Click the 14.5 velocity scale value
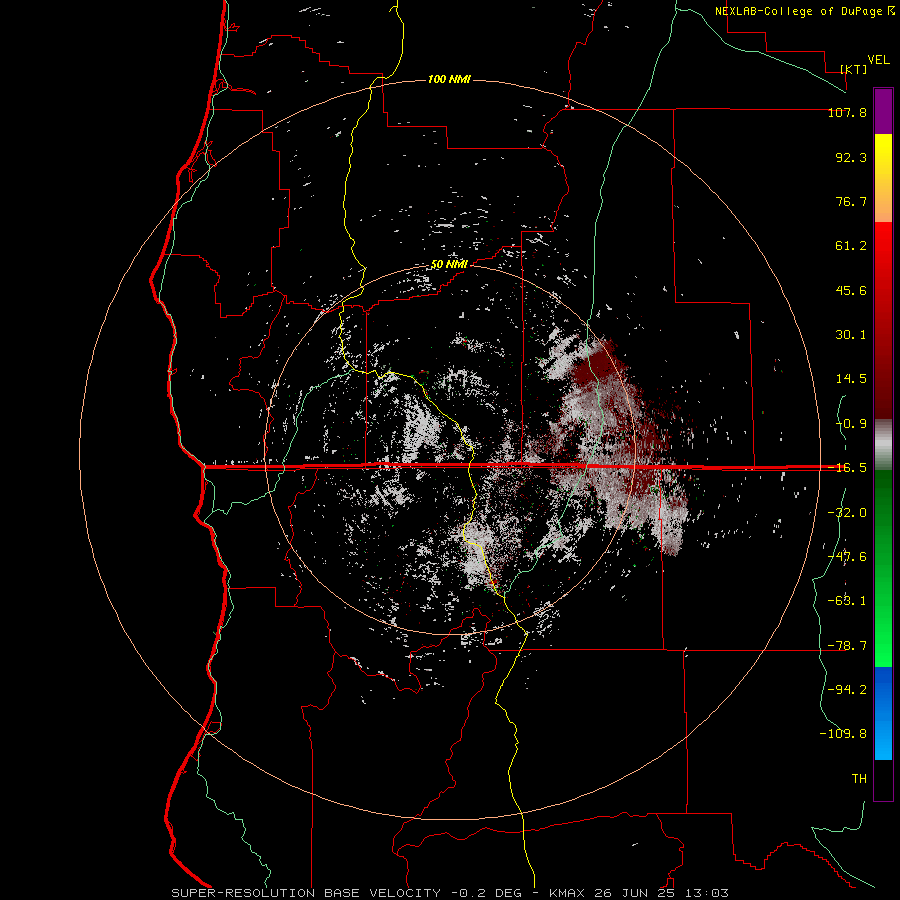 coord(851,379)
